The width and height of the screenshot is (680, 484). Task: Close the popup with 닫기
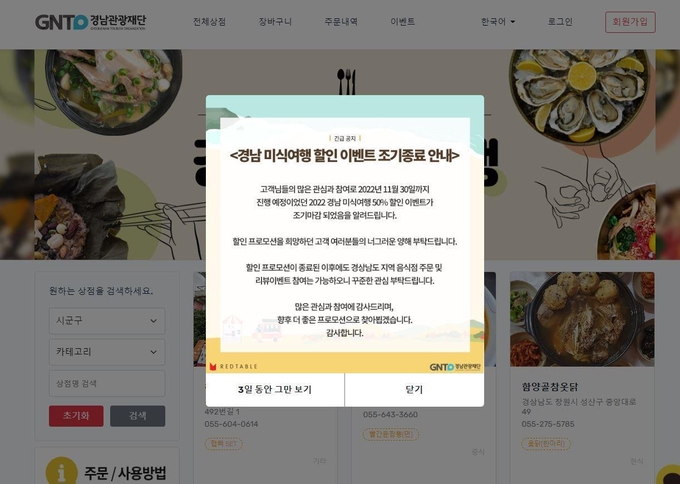coord(414,389)
